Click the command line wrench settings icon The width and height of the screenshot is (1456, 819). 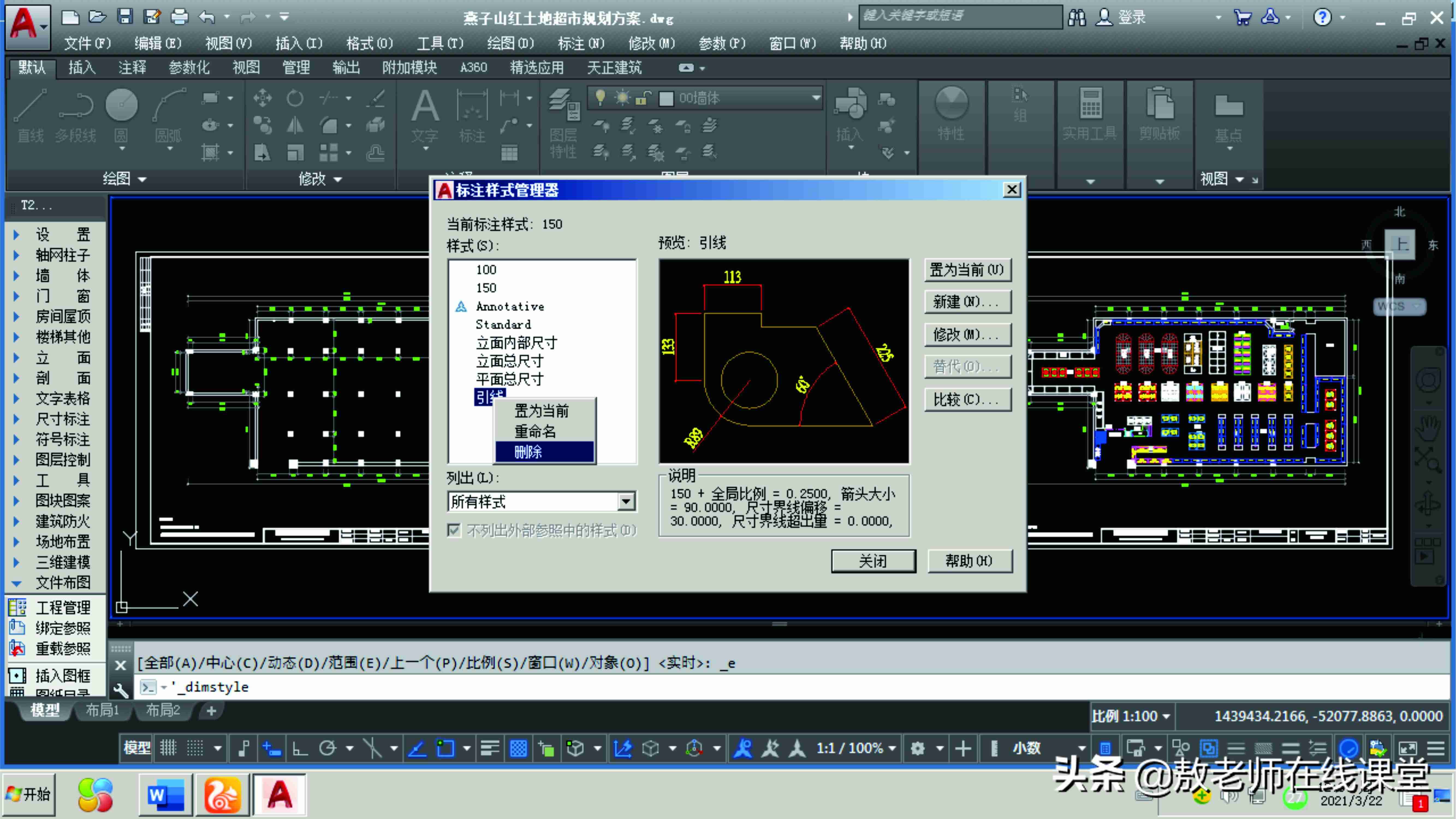[x=121, y=690]
